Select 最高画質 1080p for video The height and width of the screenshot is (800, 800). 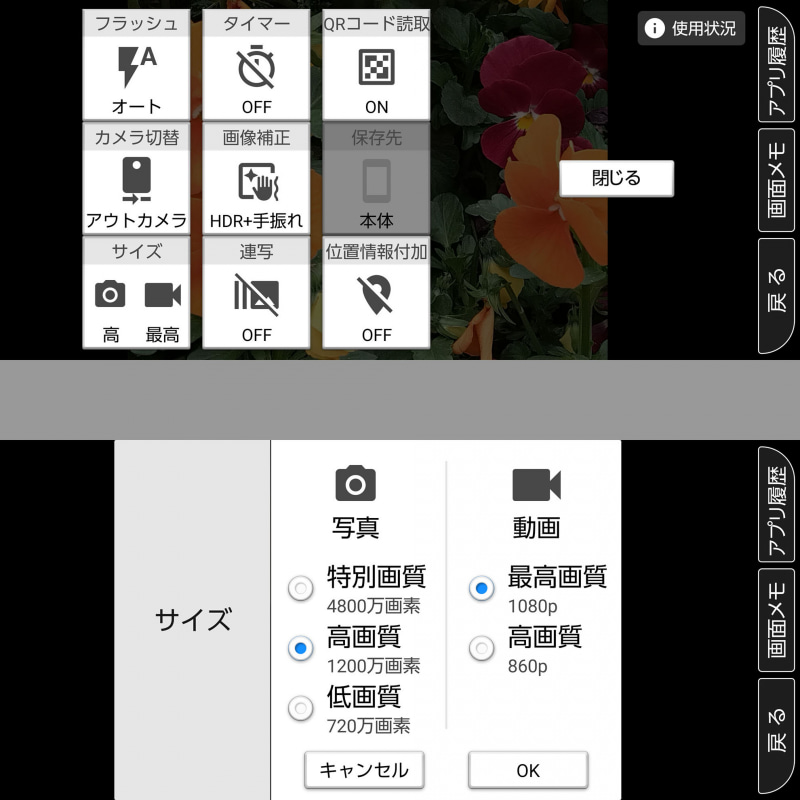[481, 588]
